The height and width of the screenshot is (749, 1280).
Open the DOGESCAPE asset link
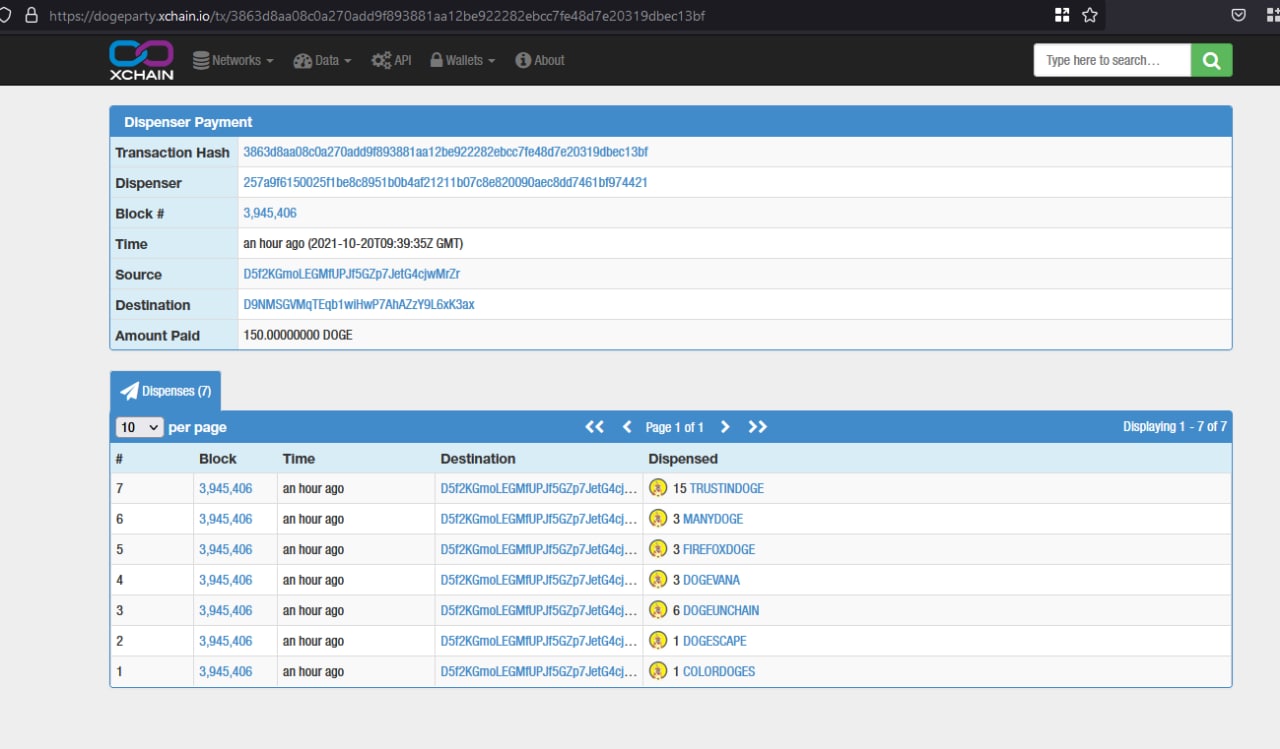click(x=715, y=640)
